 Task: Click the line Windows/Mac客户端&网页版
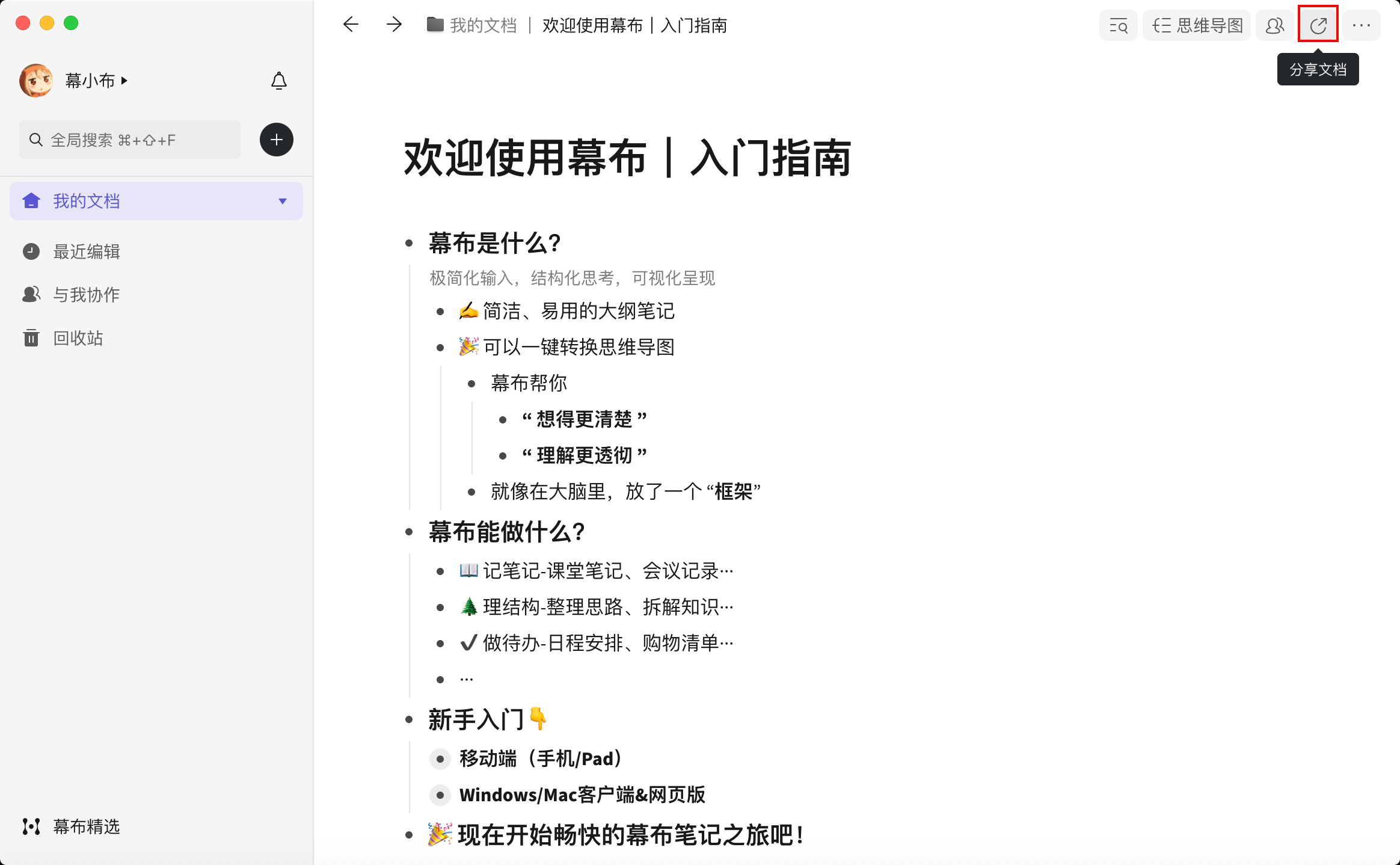[582, 795]
